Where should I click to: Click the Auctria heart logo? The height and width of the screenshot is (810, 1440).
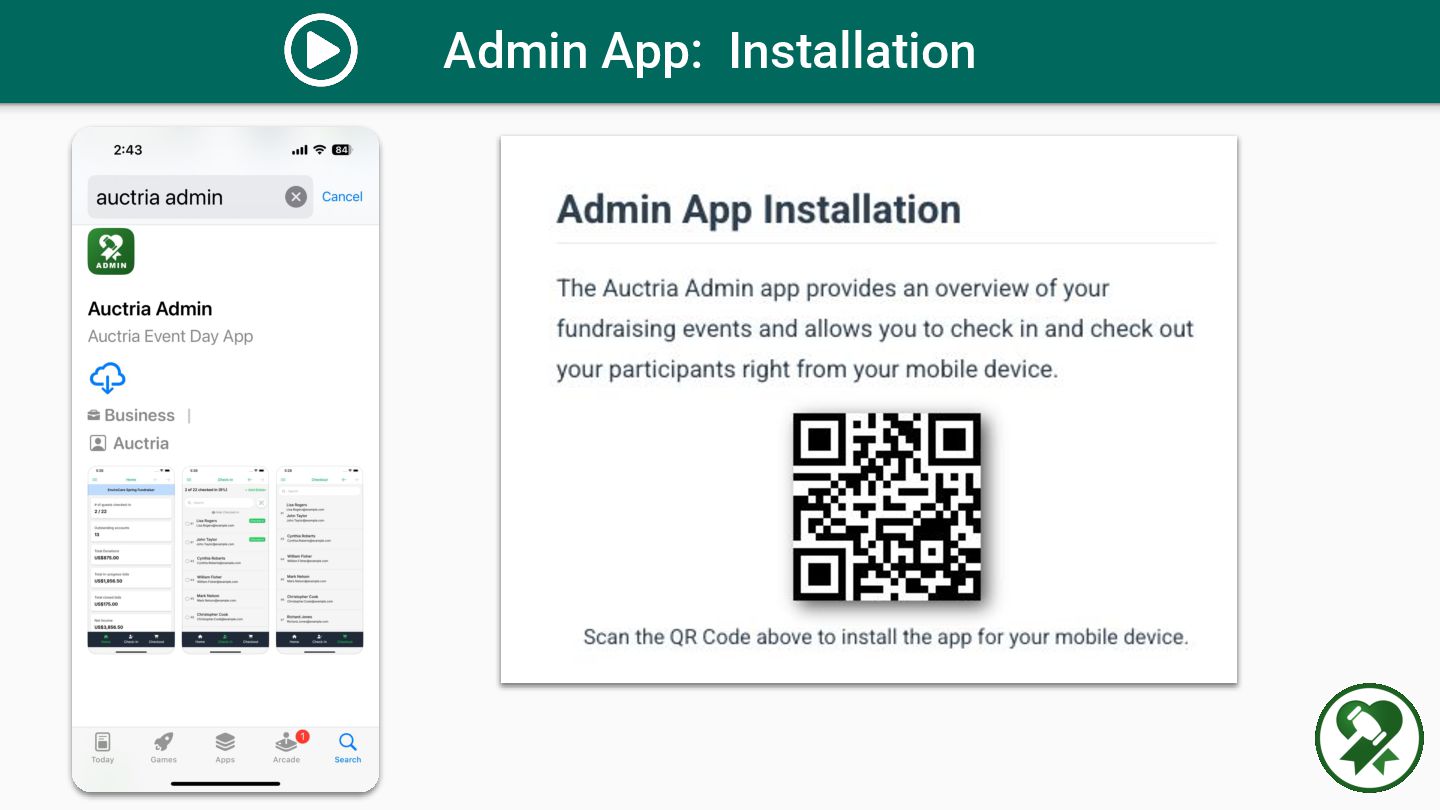(x=1369, y=738)
